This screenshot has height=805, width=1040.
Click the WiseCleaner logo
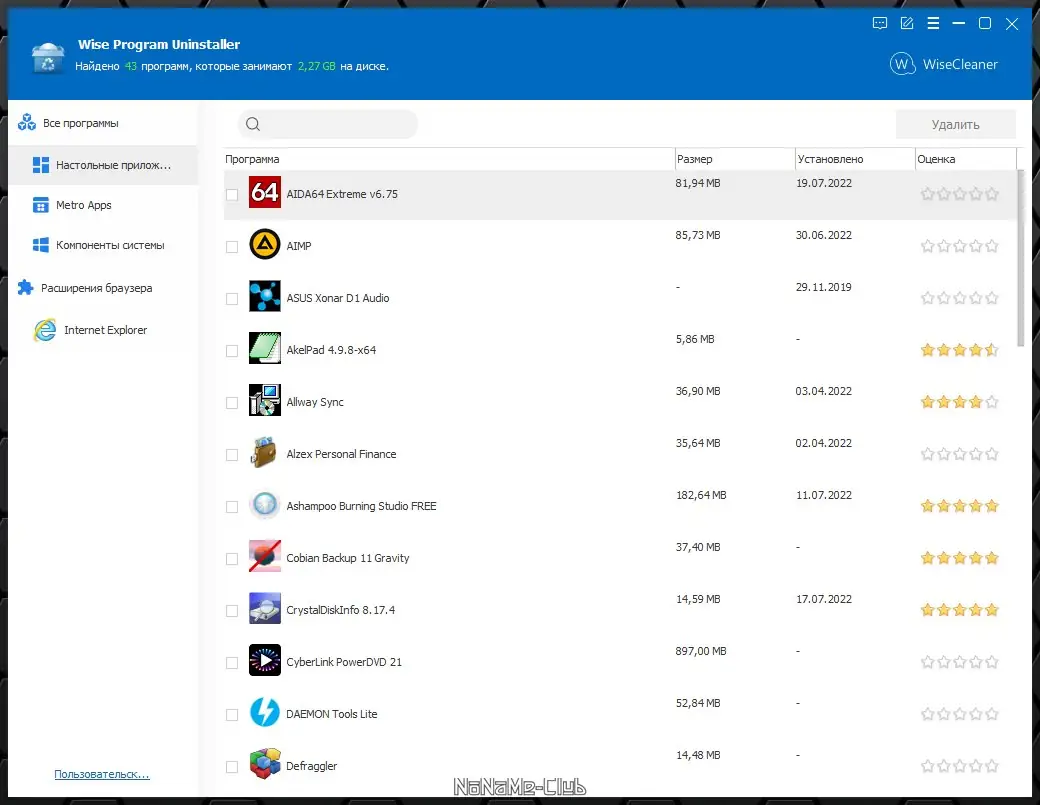[943, 64]
